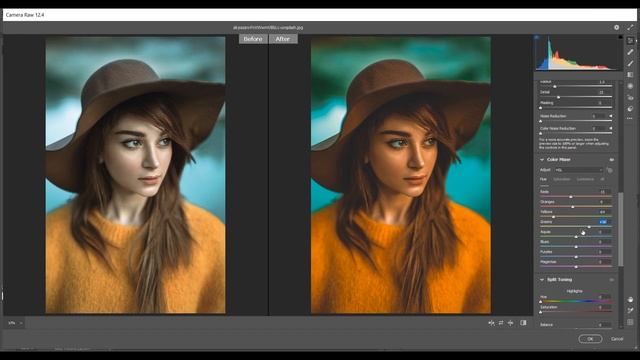640x360 pixels.
Task: Switch to the Luminance tab
Action: pos(585,179)
